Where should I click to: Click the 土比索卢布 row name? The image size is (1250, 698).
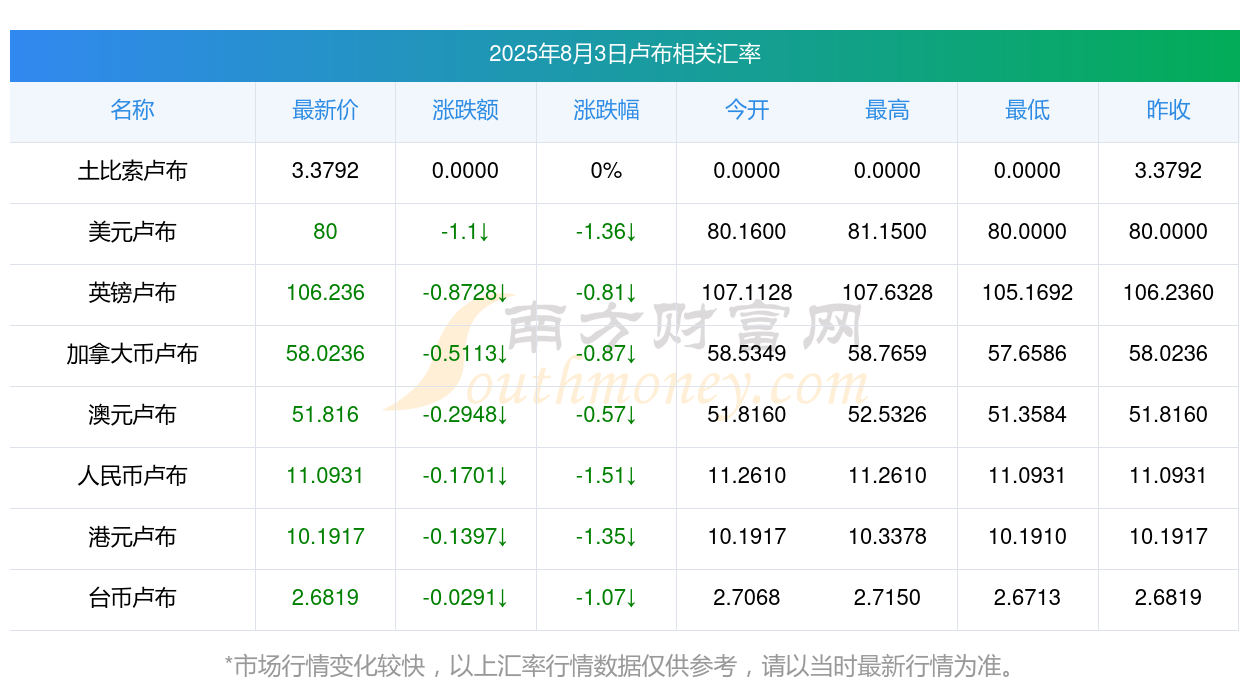click(x=132, y=171)
